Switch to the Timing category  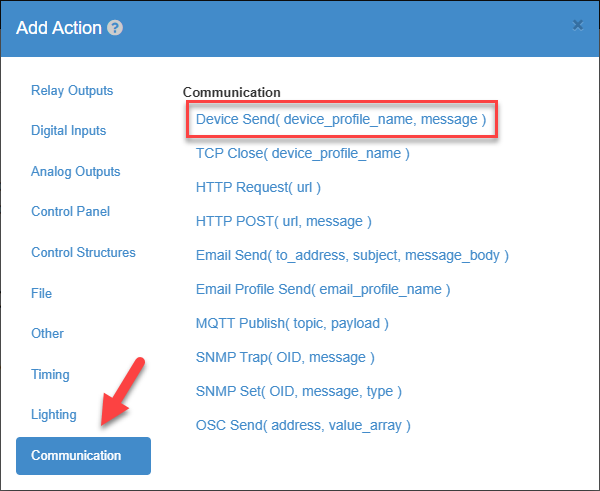click(x=50, y=375)
